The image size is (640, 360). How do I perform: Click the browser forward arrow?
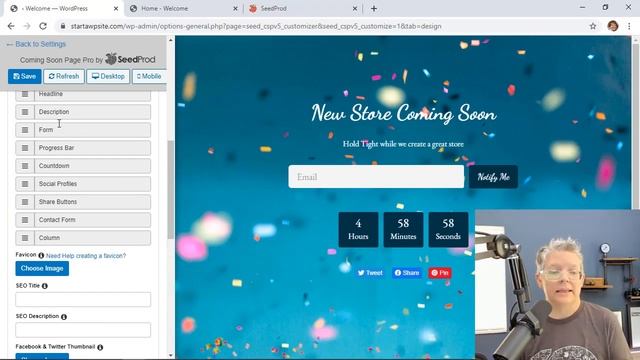click(27, 26)
